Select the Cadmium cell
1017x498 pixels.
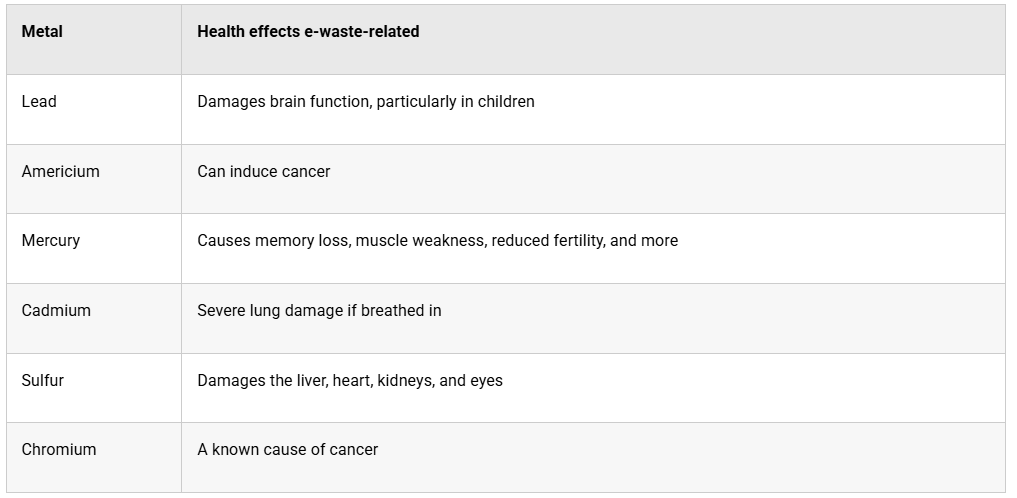[94, 318]
